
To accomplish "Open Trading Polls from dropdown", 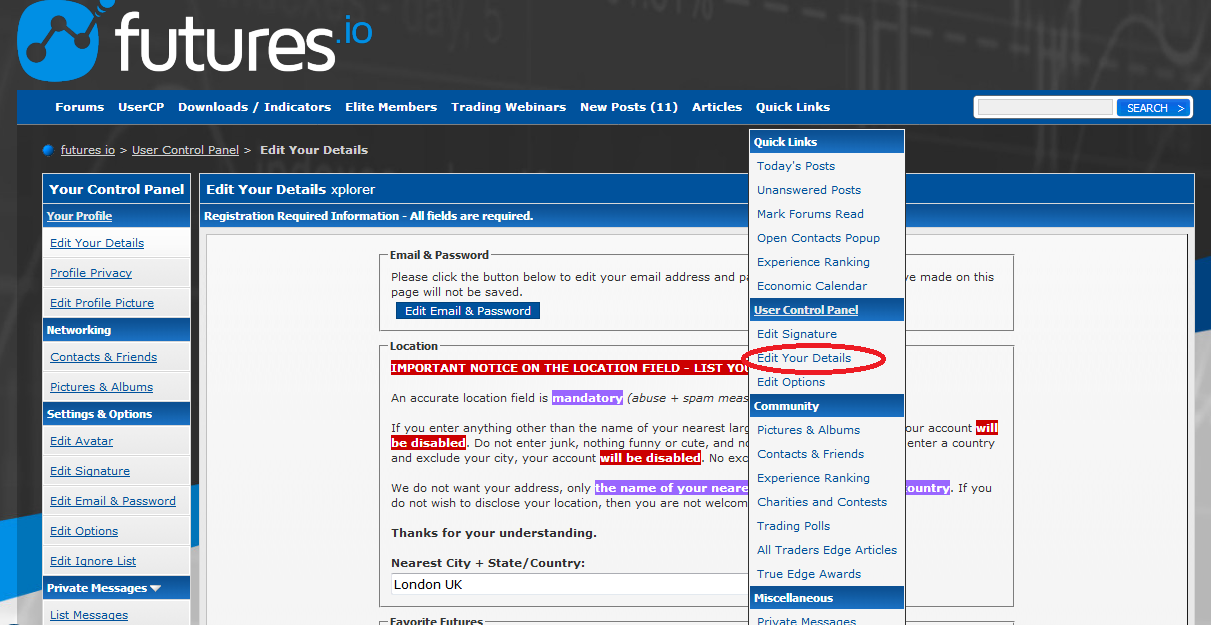I will [x=793, y=526].
